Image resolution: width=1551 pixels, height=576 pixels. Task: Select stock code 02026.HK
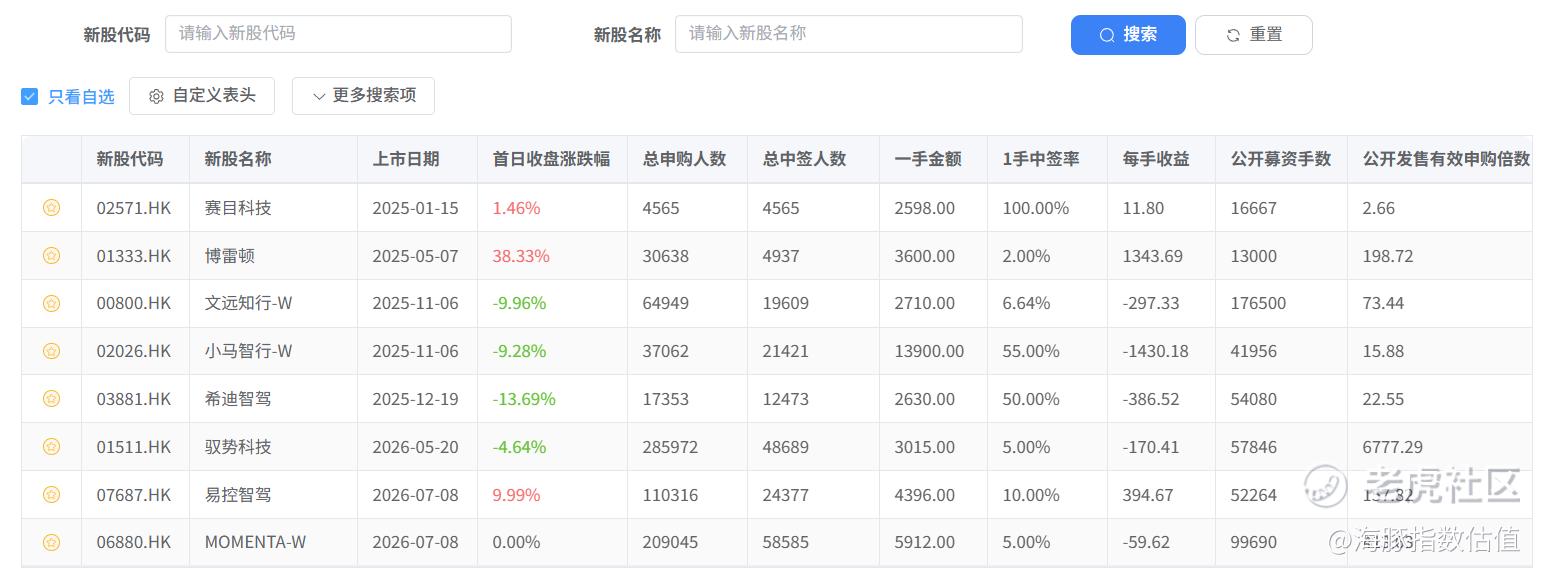click(x=134, y=351)
